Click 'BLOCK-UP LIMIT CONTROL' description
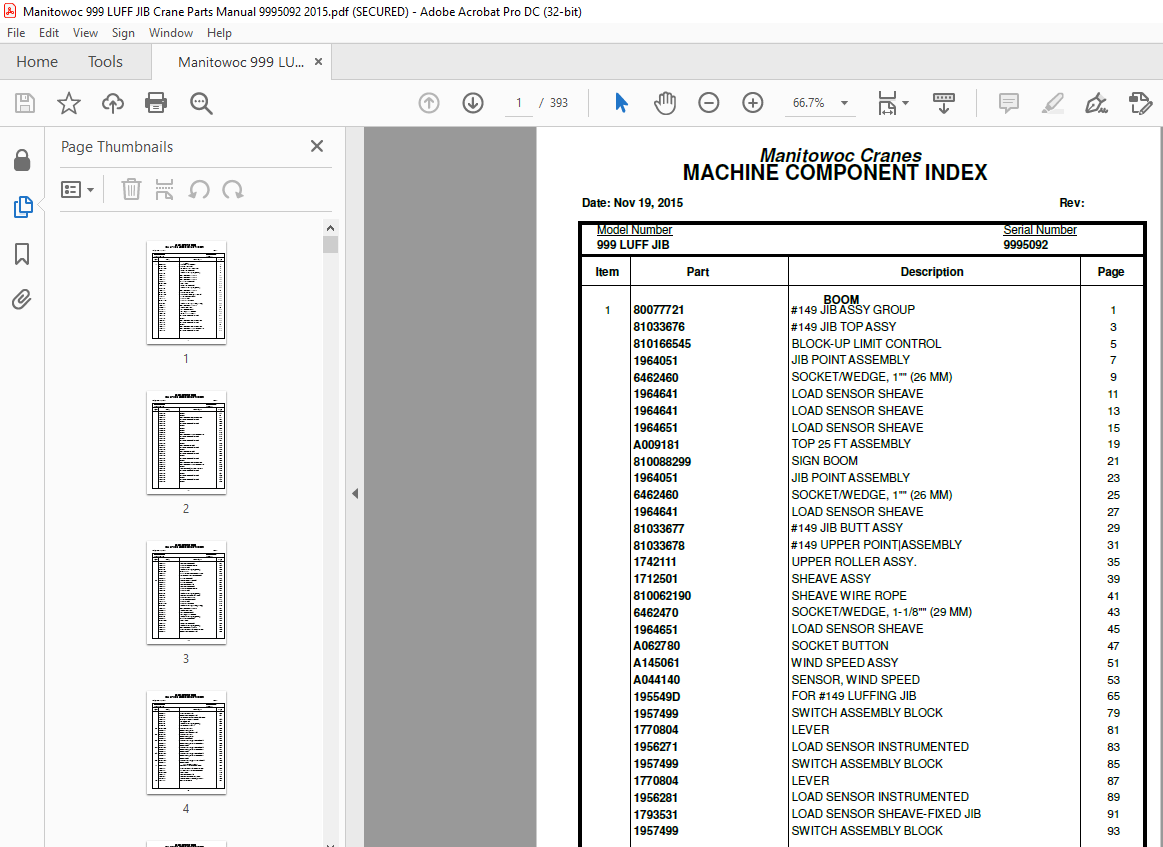The height and width of the screenshot is (847, 1163). point(866,343)
